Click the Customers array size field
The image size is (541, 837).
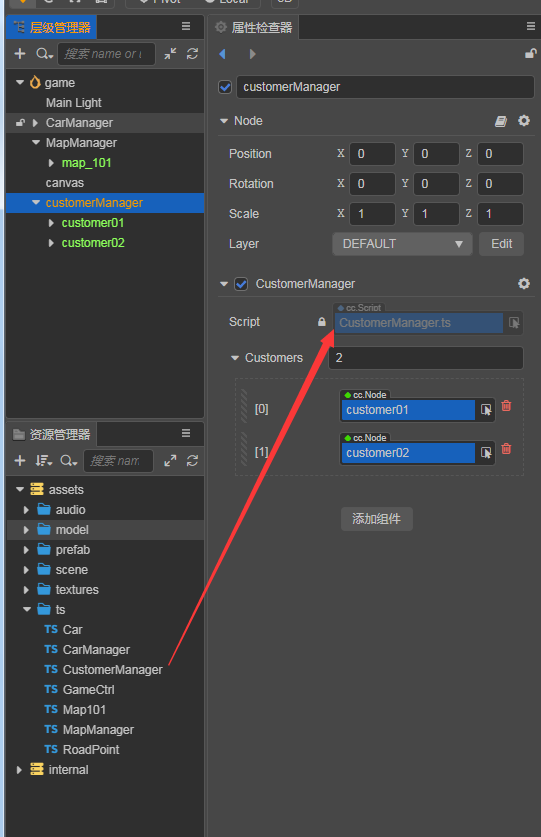tap(426, 358)
